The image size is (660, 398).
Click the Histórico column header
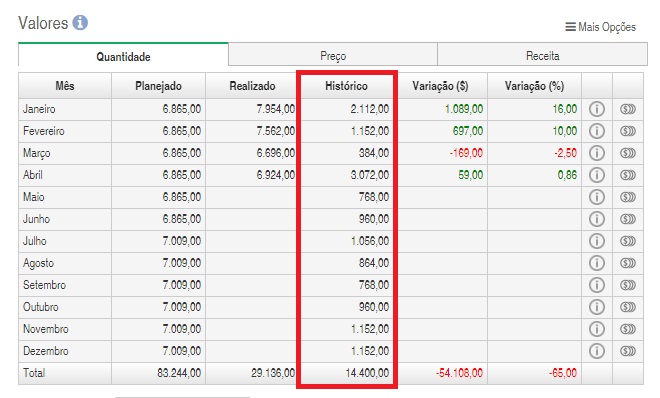tap(346, 86)
